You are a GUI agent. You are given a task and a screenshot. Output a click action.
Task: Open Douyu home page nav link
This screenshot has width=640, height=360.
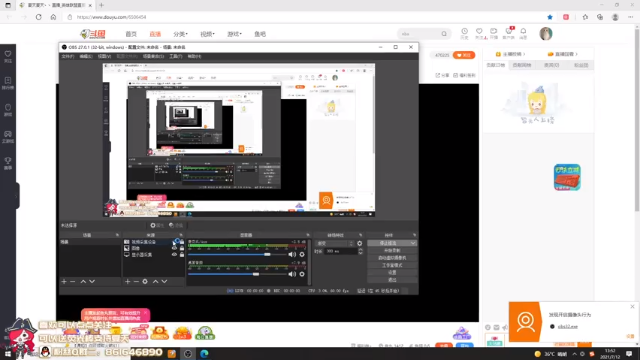(x=131, y=34)
